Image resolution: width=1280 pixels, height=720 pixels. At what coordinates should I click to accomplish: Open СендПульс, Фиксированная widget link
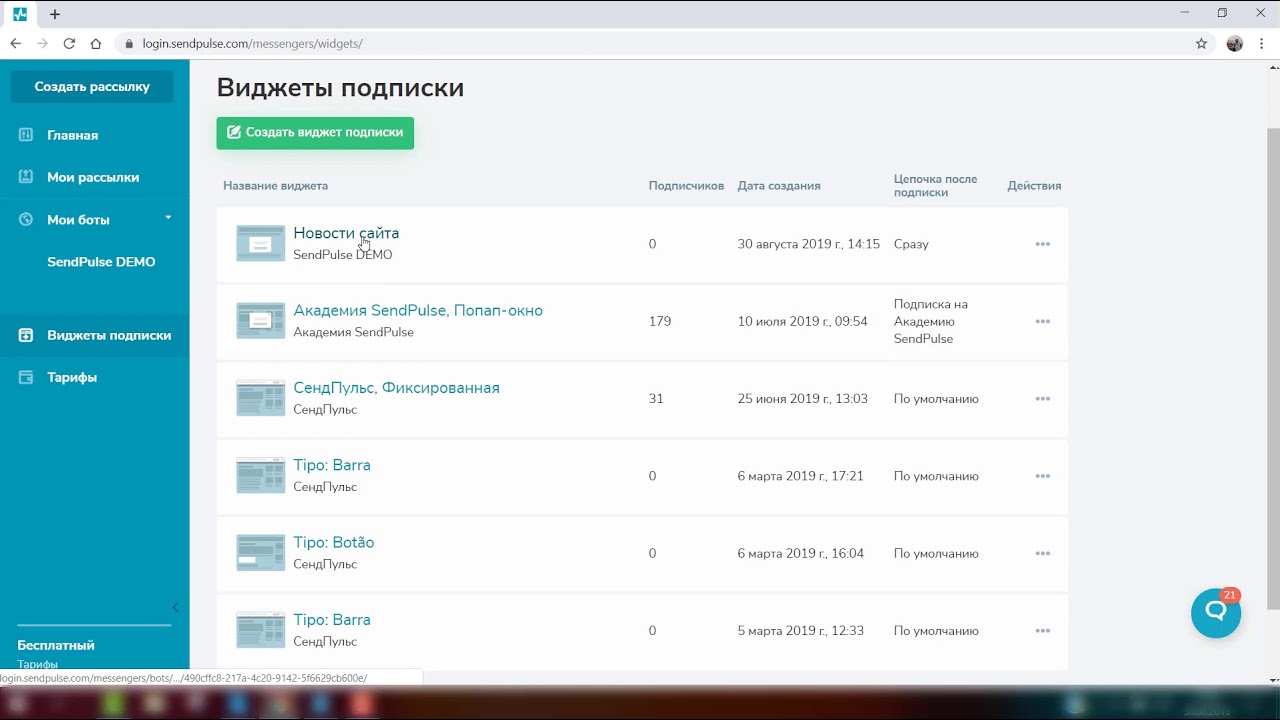tap(396, 388)
